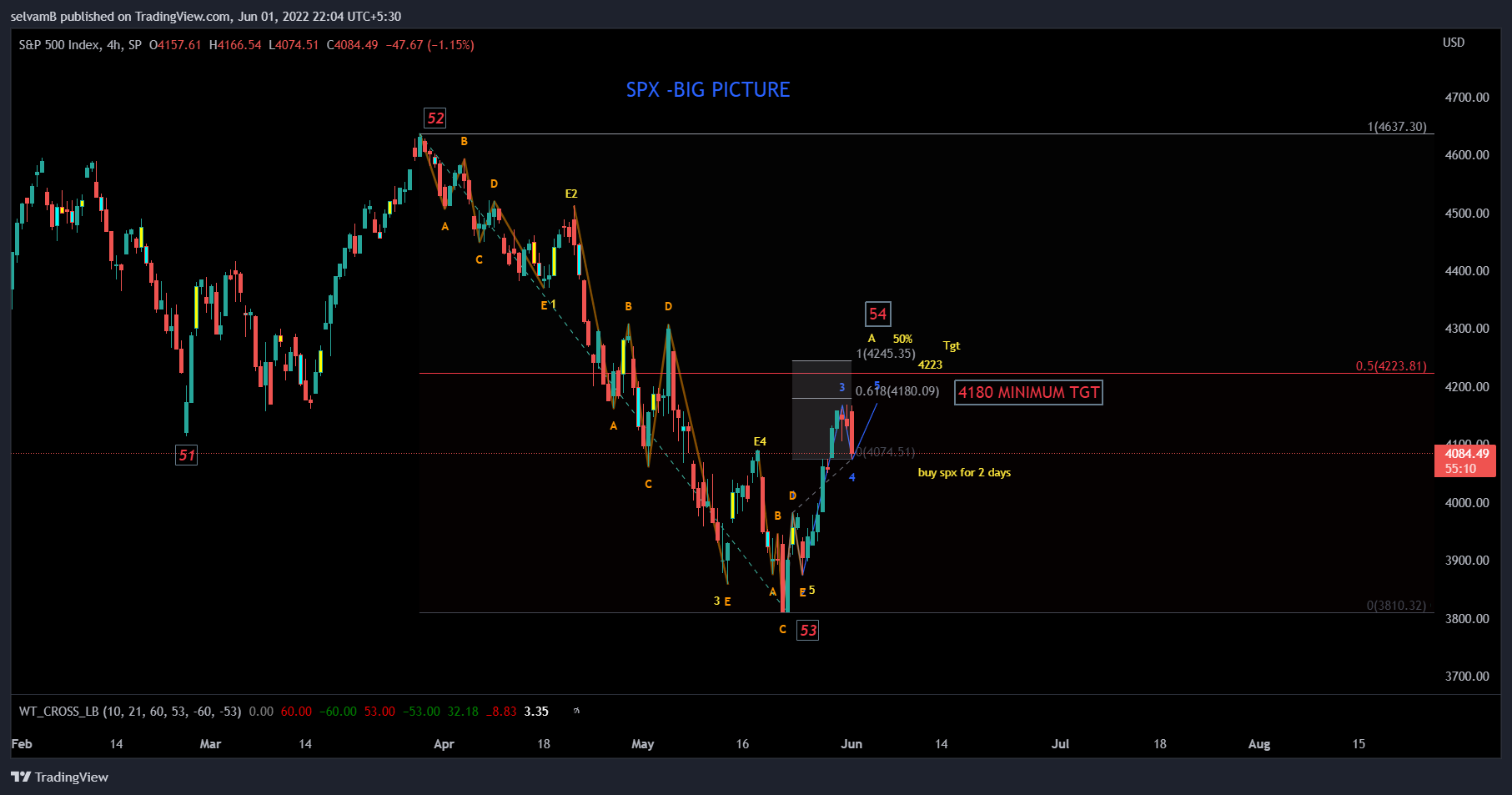Screen dimensions: 1512x795
Task: Click the boxed wave label 54
Action: pyautogui.click(x=878, y=314)
